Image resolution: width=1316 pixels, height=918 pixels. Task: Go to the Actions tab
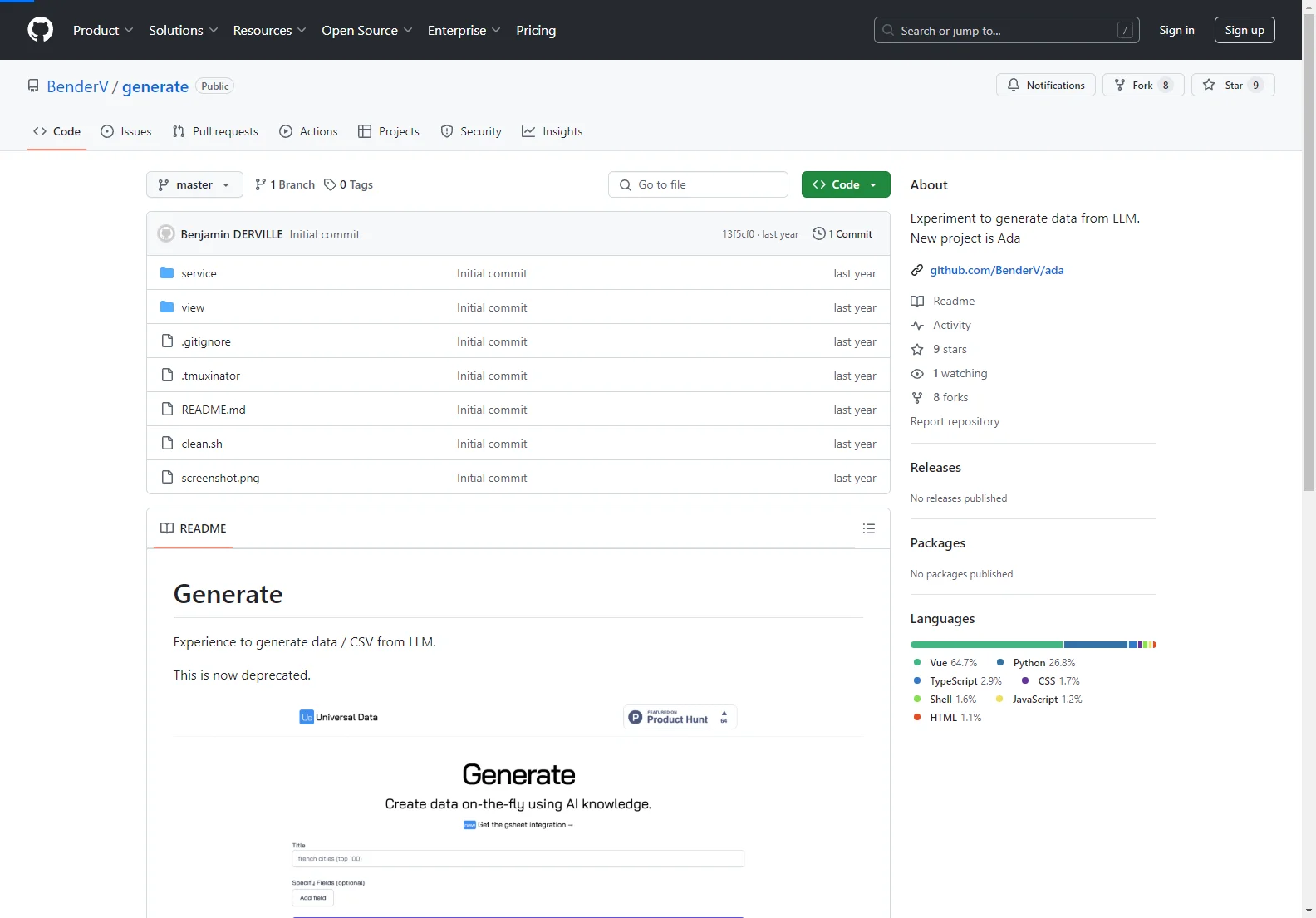[x=309, y=131]
